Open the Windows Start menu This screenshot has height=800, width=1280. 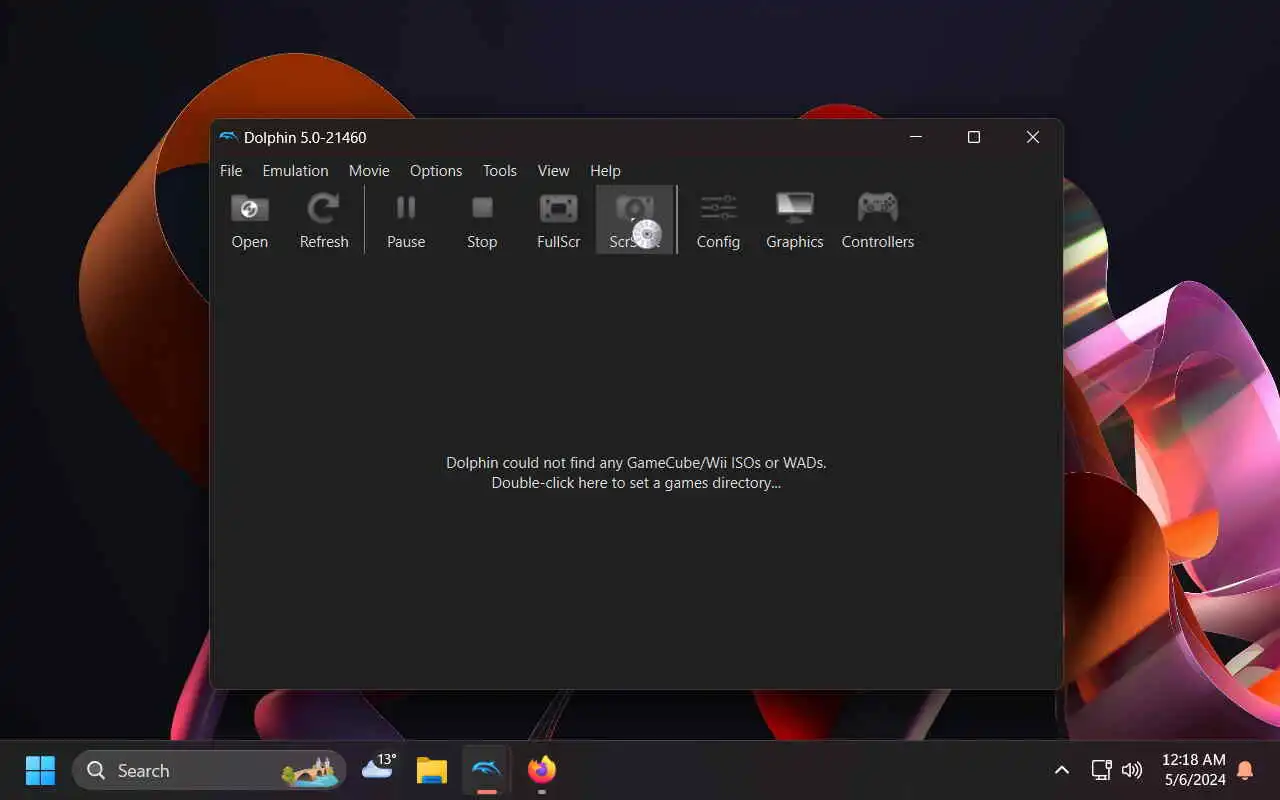tap(40, 770)
